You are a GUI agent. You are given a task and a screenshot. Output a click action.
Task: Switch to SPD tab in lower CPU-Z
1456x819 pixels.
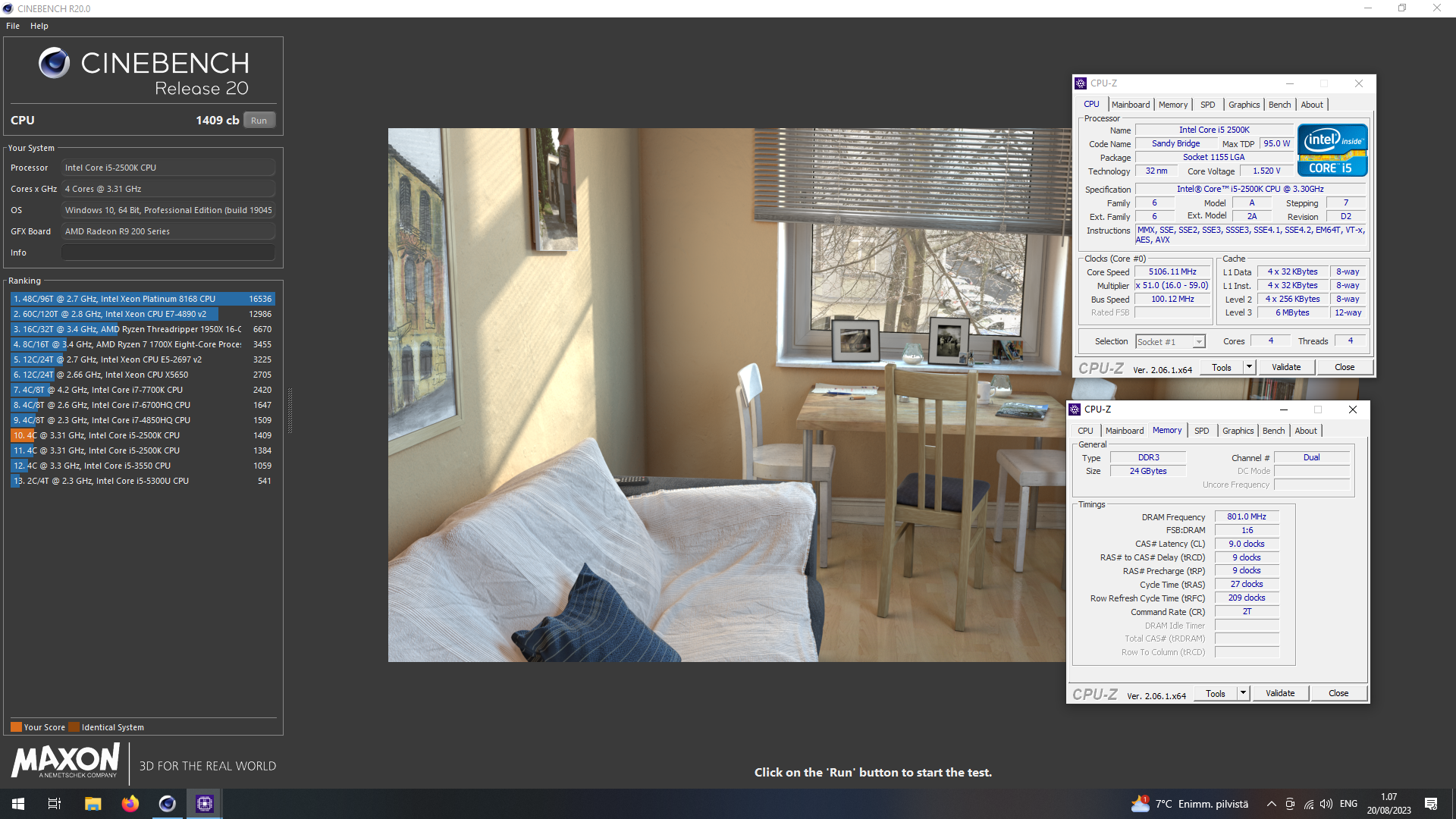pos(1201,431)
